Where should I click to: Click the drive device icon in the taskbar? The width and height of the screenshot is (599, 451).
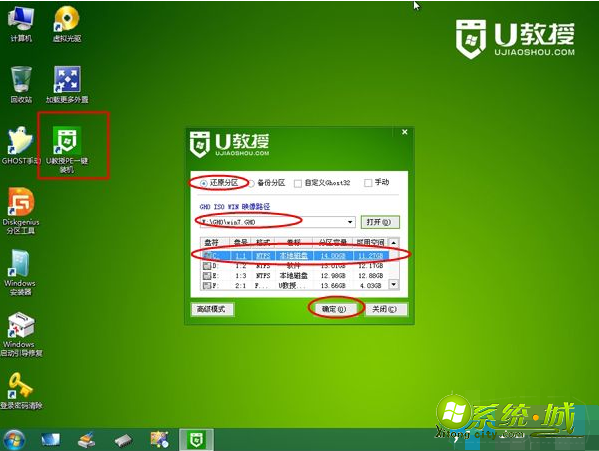123,440
